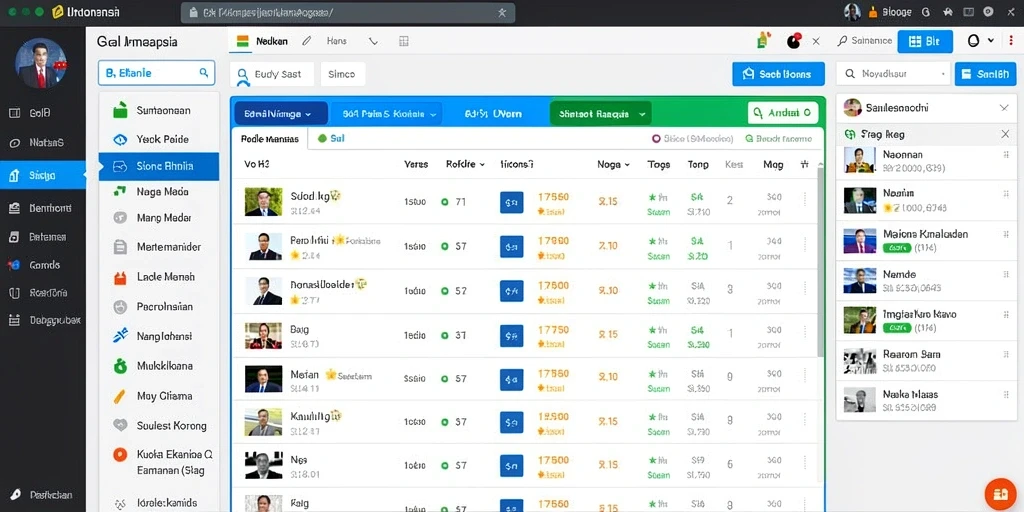The height and width of the screenshot is (512, 1024).
Task: Expand the Noga column sort dropdown
Action: pyautogui.click(x=613, y=165)
